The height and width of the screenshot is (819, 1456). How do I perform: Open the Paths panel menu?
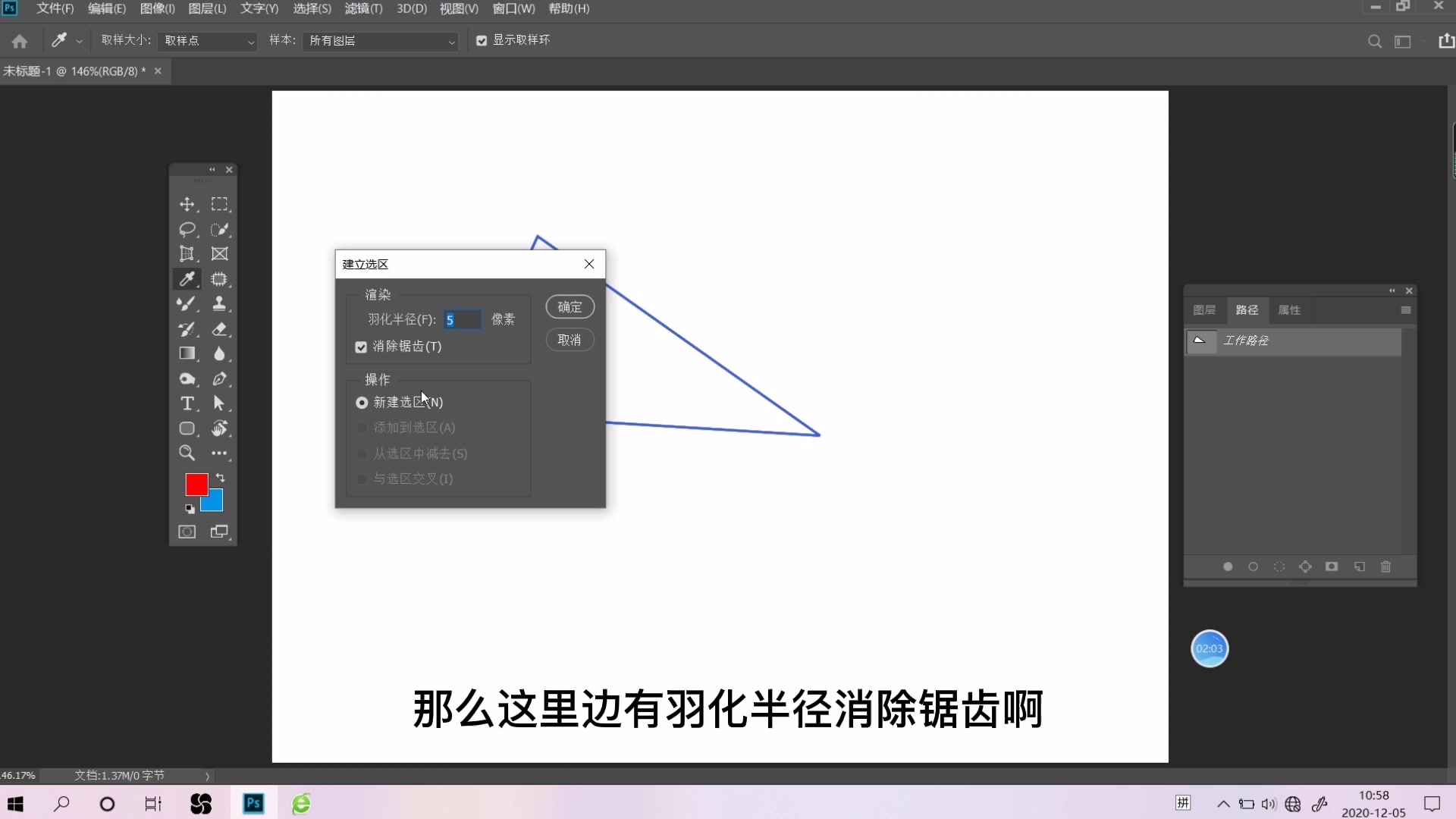tap(1406, 310)
